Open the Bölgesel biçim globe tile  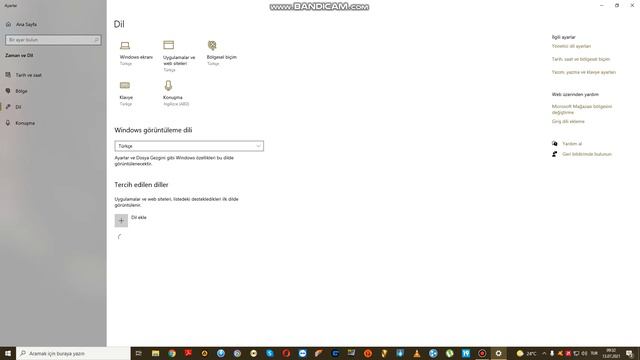(221, 53)
